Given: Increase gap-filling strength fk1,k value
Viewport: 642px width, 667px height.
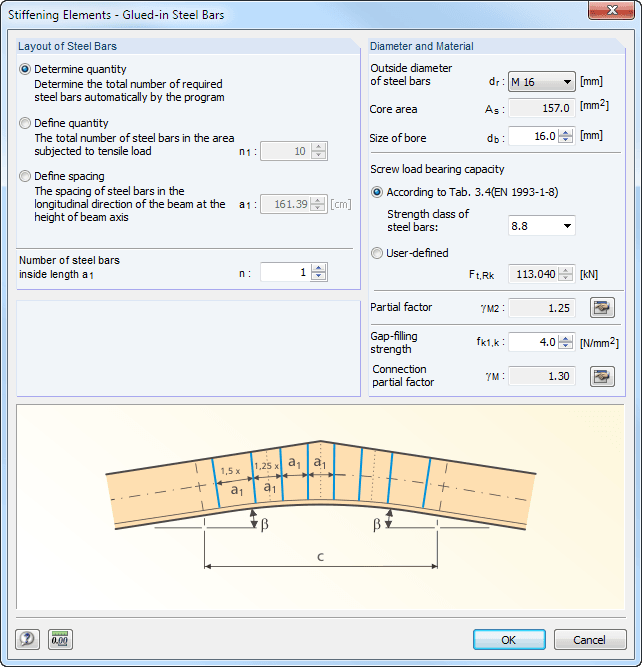Looking at the screenshot, I should 565,338.
